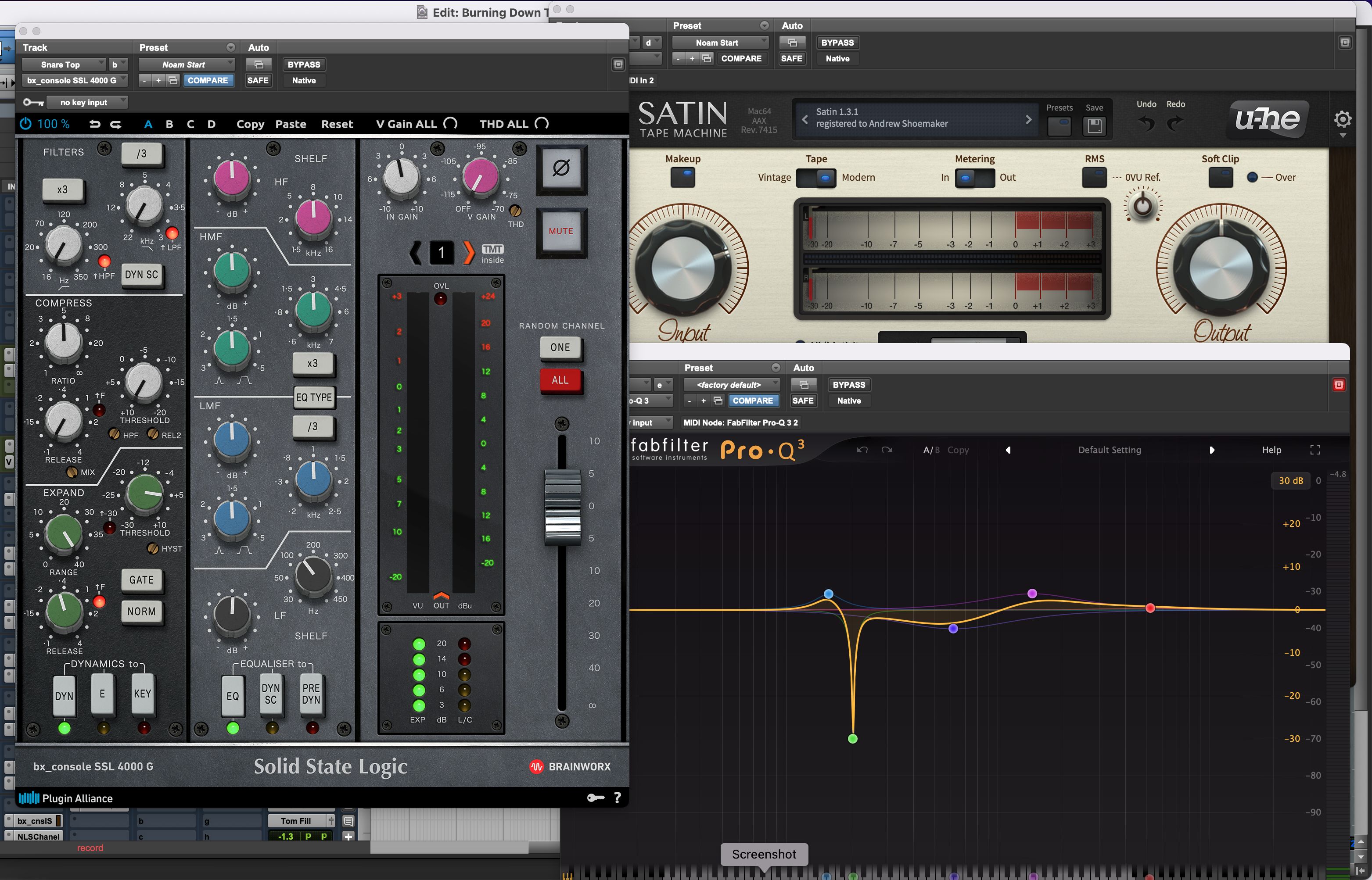Open the Noam Start preset dropdown in bx_console
This screenshot has width=1372, height=880.
pos(187,64)
